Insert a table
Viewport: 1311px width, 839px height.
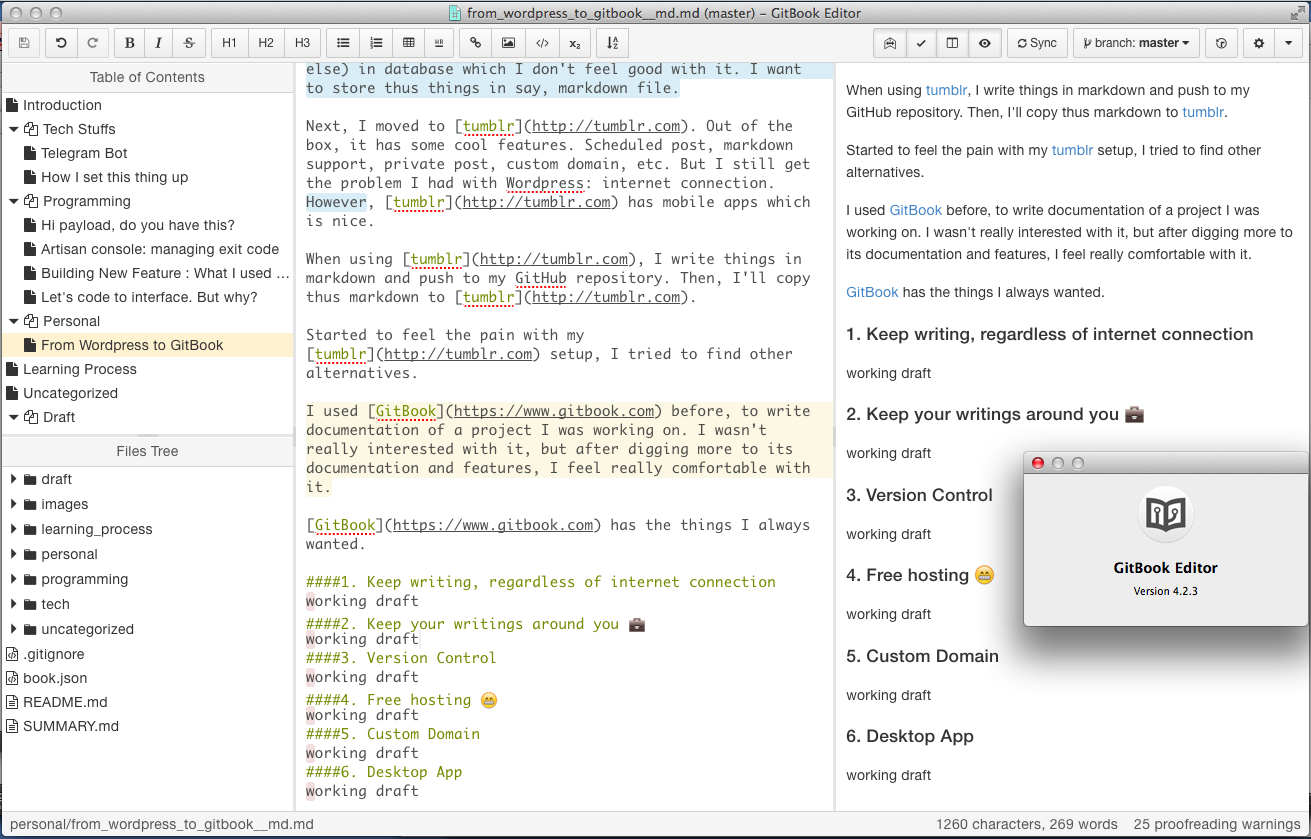pyautogui.click(x=408, y=43)
